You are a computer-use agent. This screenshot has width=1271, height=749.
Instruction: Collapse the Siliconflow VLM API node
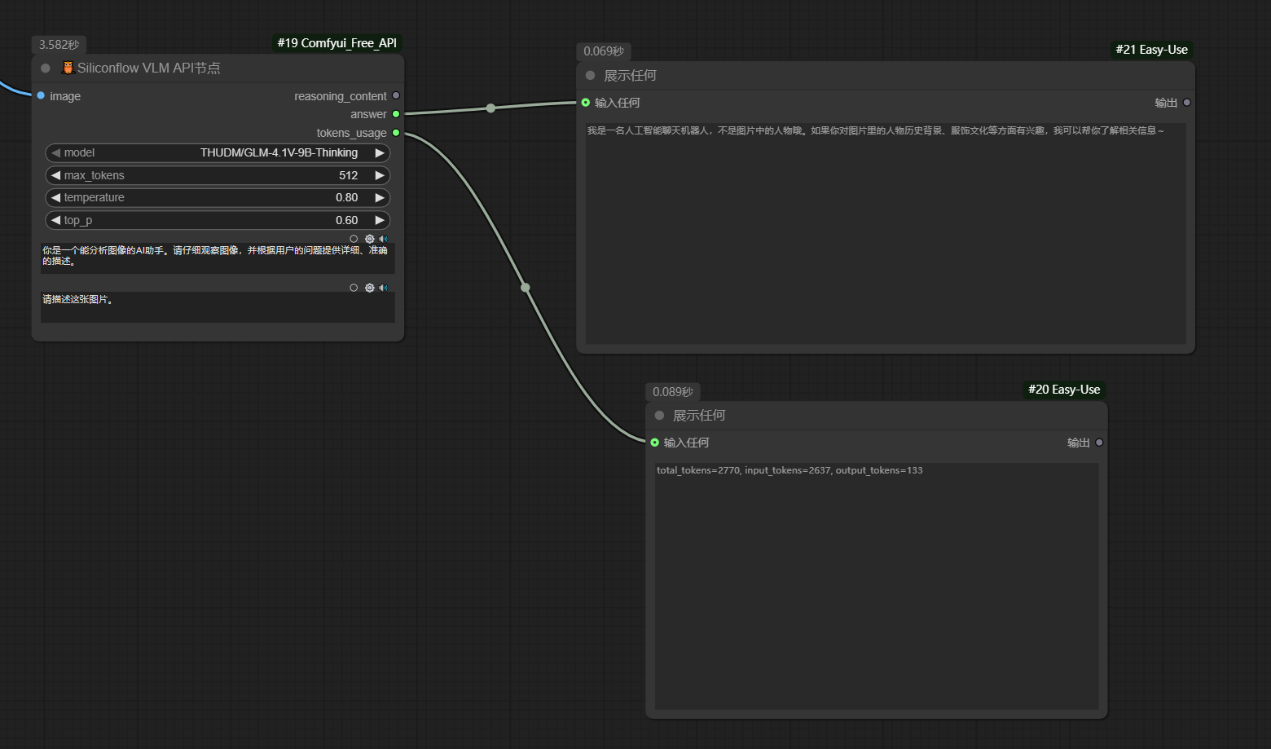pos(46,68)
